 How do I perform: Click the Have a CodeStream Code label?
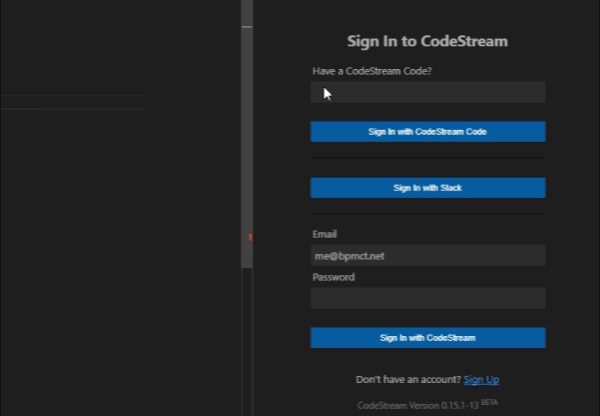click(379, 71)
